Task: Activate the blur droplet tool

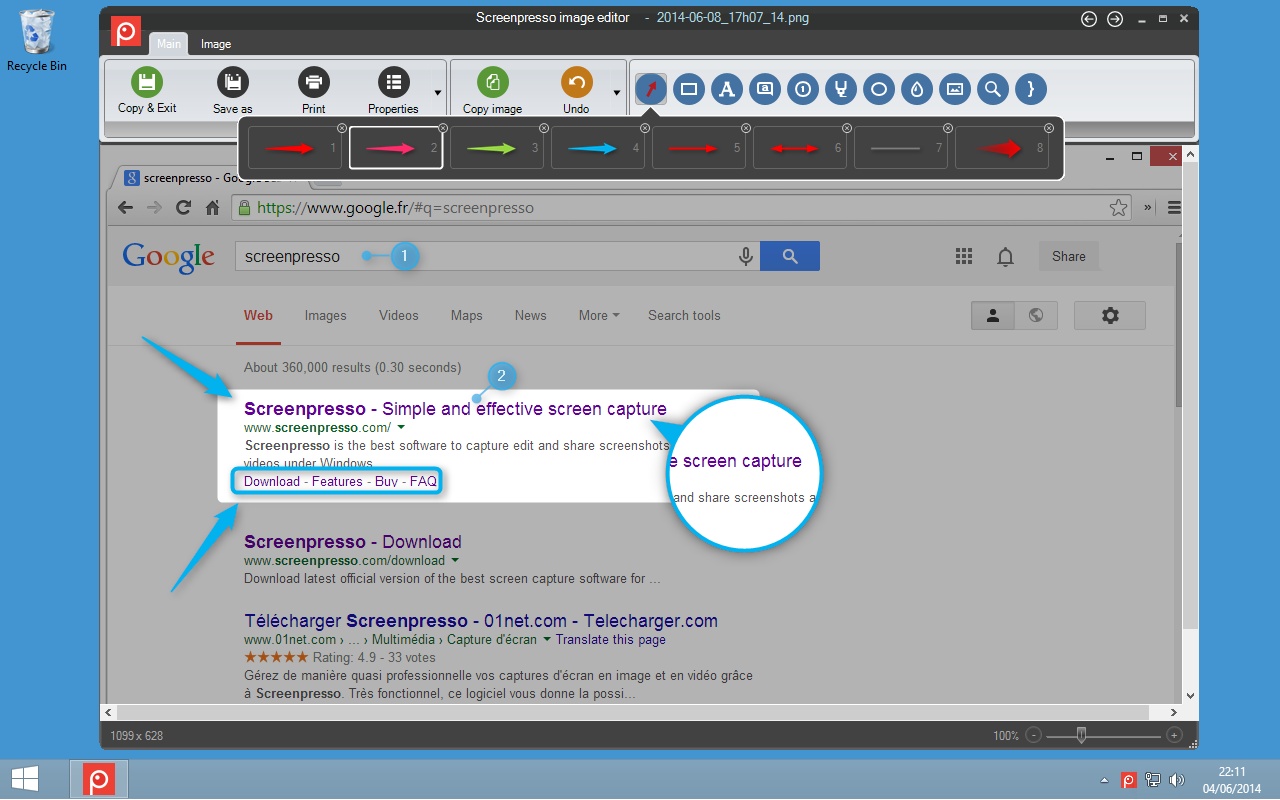Action: (917, 89)
